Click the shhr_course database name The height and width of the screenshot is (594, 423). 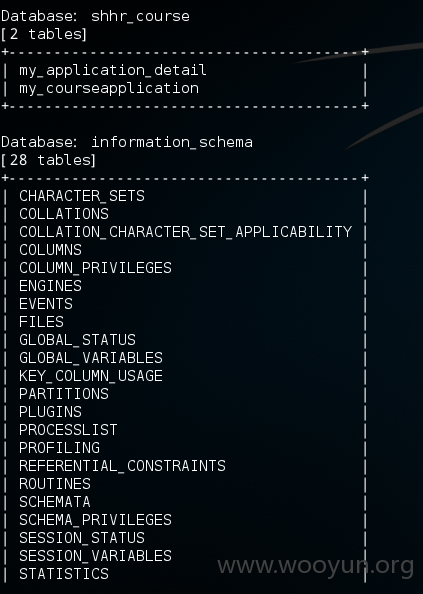click(140, 17)
